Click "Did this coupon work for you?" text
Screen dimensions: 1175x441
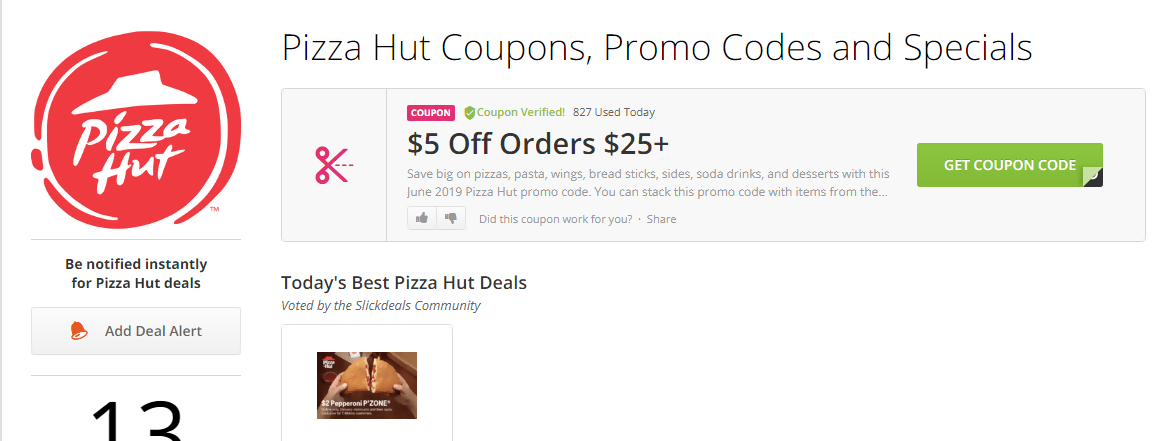point(555,219)
